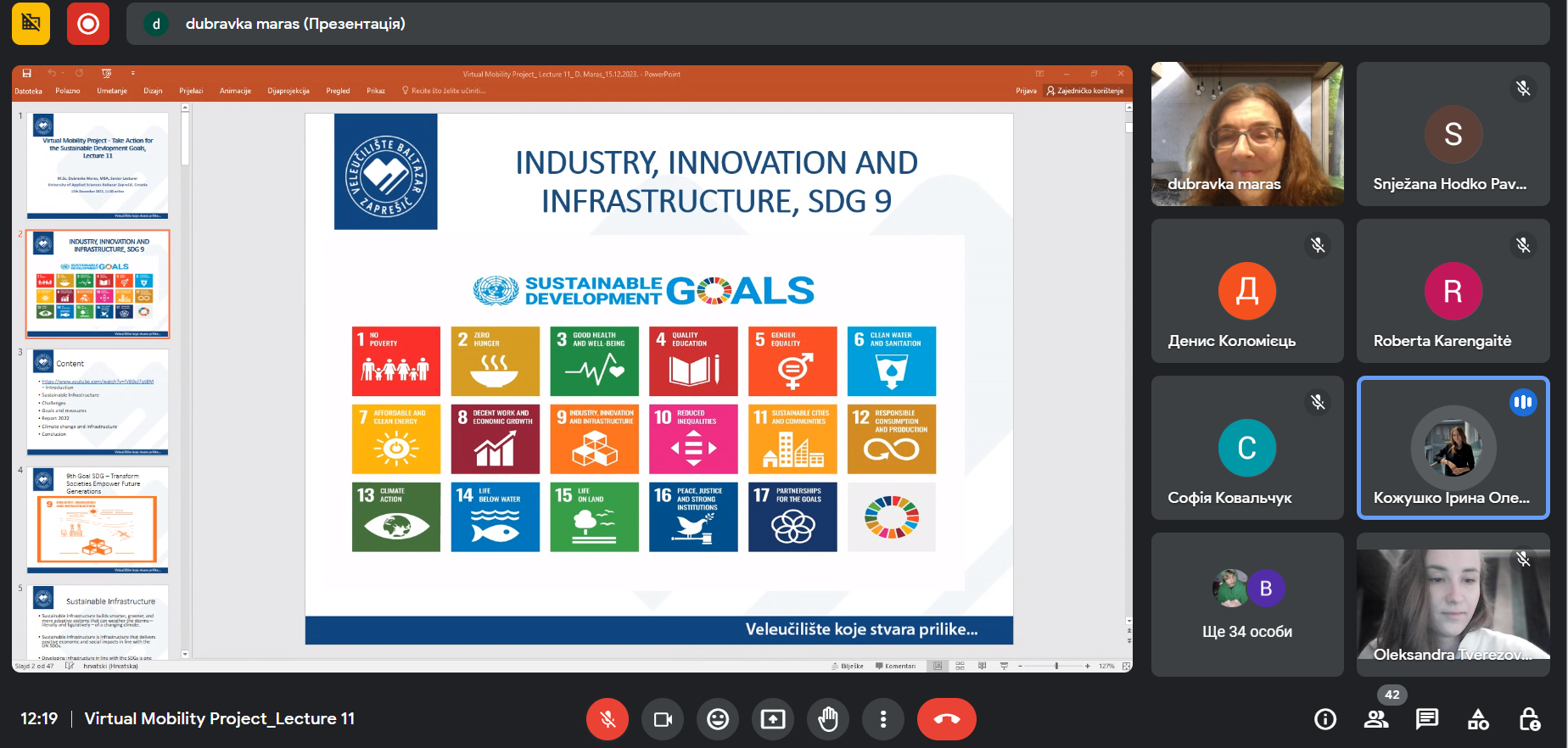The width and height of the screenshot is (1568, 748).
Task: Open the Dijaprojekcija ribbon tab
Action: click(288, 91)
